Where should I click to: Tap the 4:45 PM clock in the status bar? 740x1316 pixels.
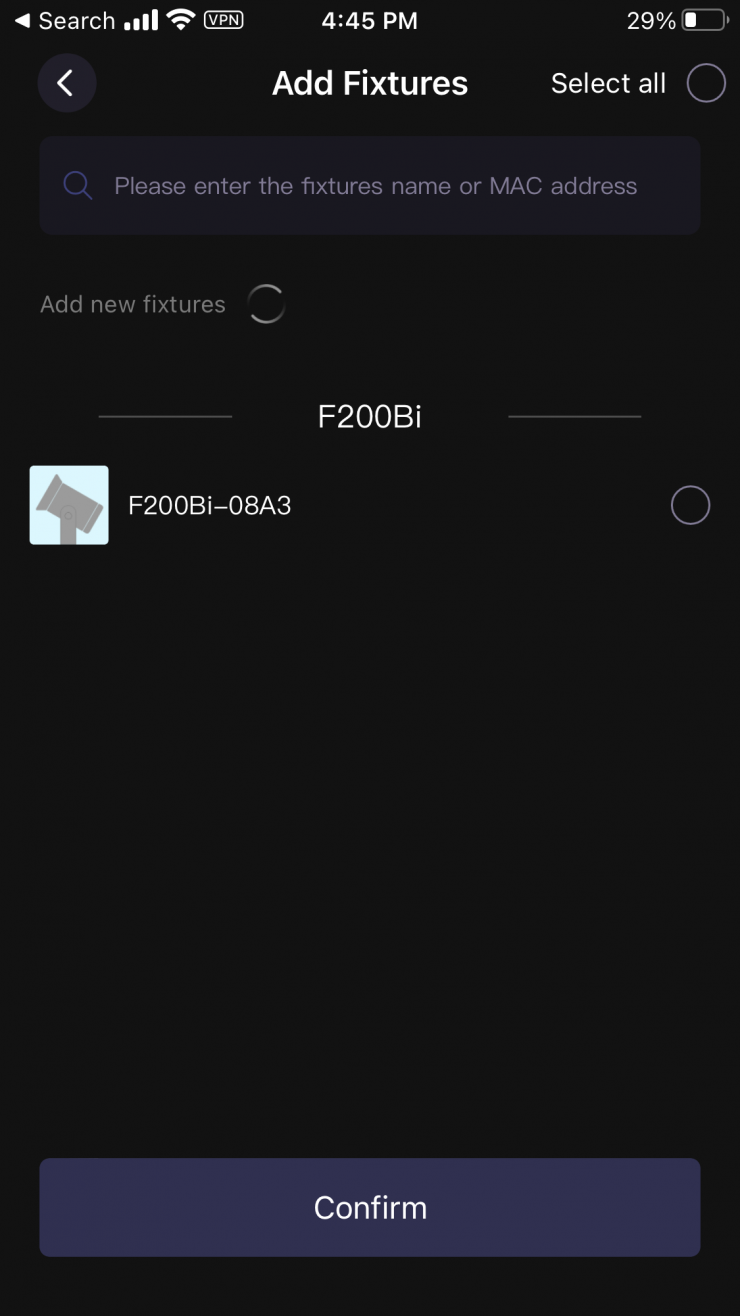(x=370, y=20)
